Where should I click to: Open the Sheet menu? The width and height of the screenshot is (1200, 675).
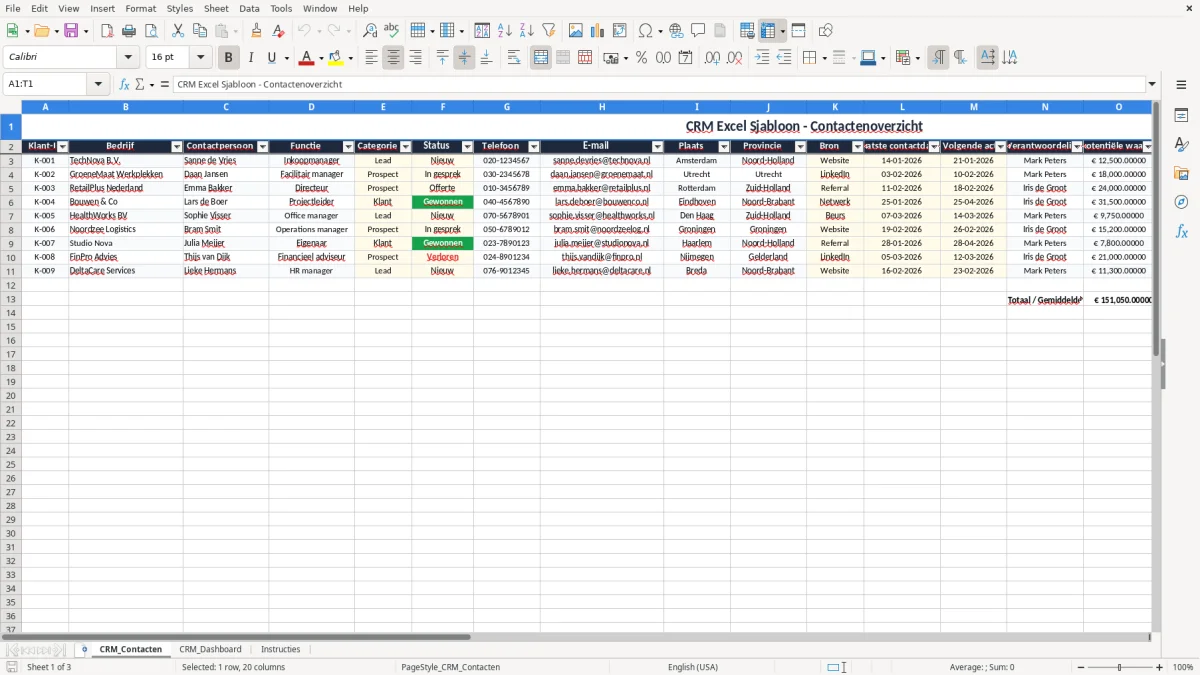click(216, 8)
